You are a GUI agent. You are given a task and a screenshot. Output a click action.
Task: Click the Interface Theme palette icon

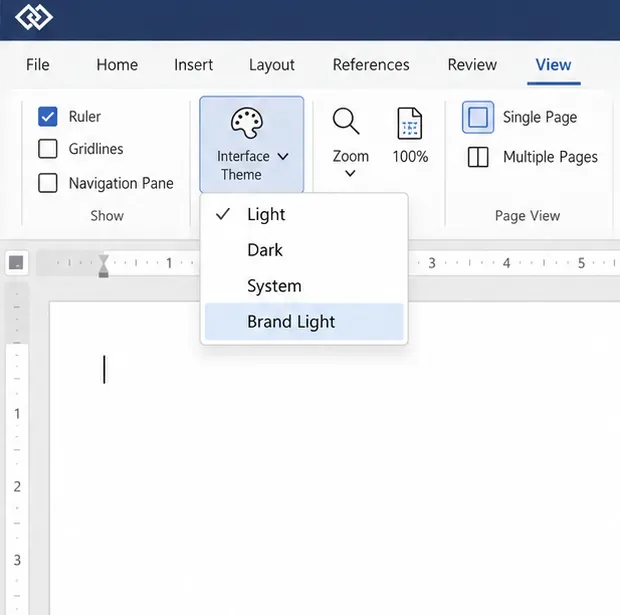click(x=247, y=123)
